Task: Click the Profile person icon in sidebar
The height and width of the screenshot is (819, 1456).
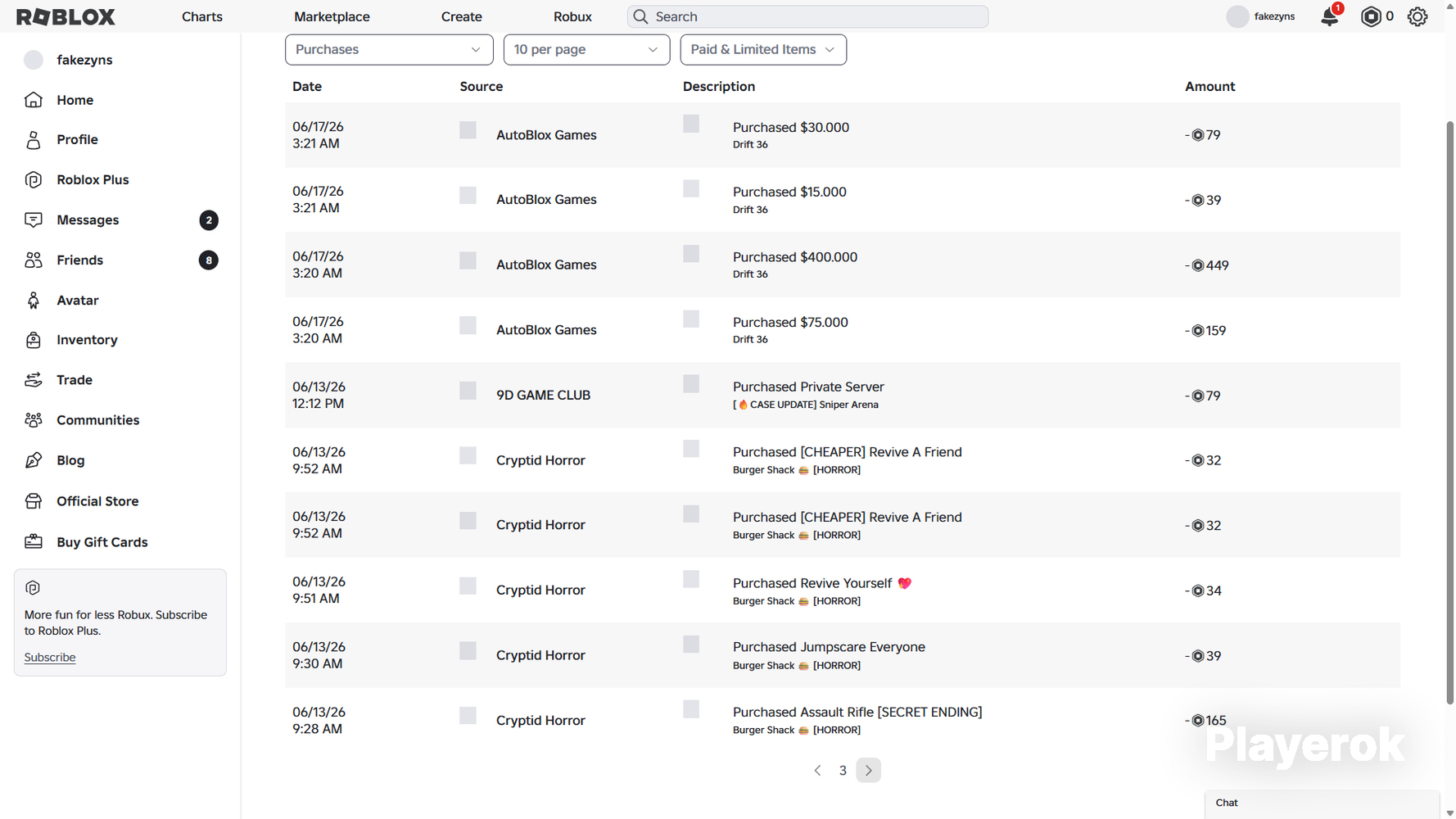Action: 34,140
